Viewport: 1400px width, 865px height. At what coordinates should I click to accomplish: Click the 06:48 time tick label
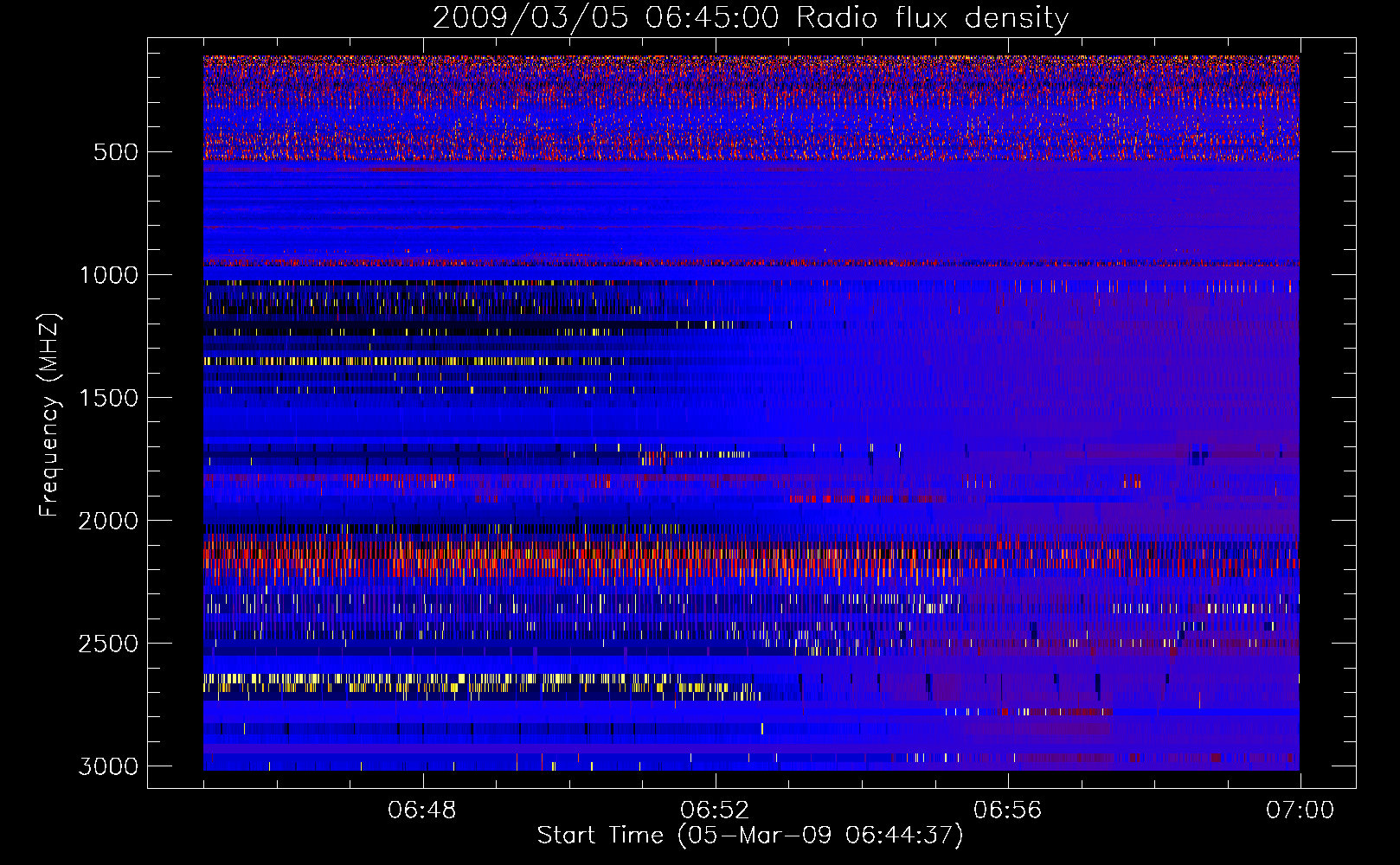(422, 811)
